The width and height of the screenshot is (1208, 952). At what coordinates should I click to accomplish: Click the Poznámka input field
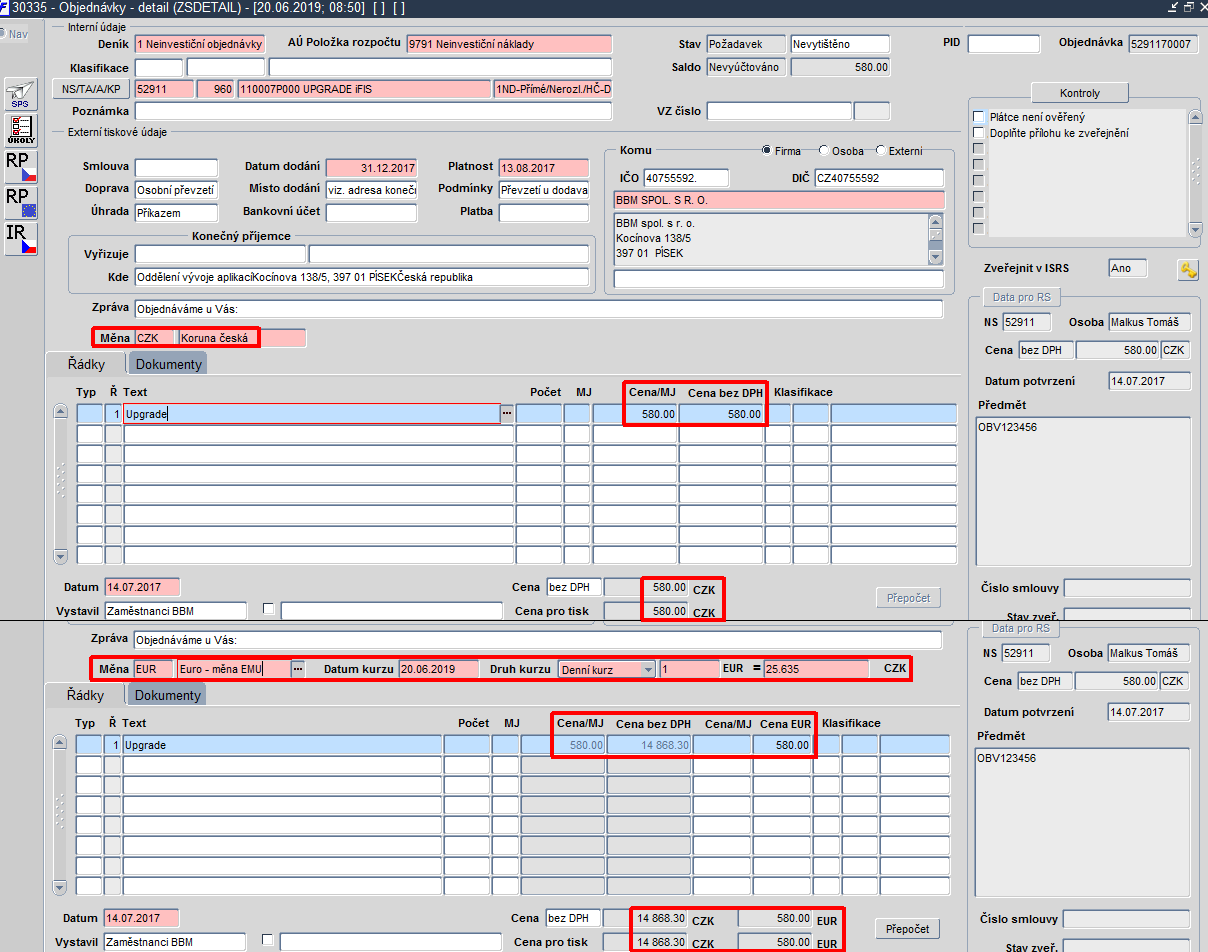373,111
